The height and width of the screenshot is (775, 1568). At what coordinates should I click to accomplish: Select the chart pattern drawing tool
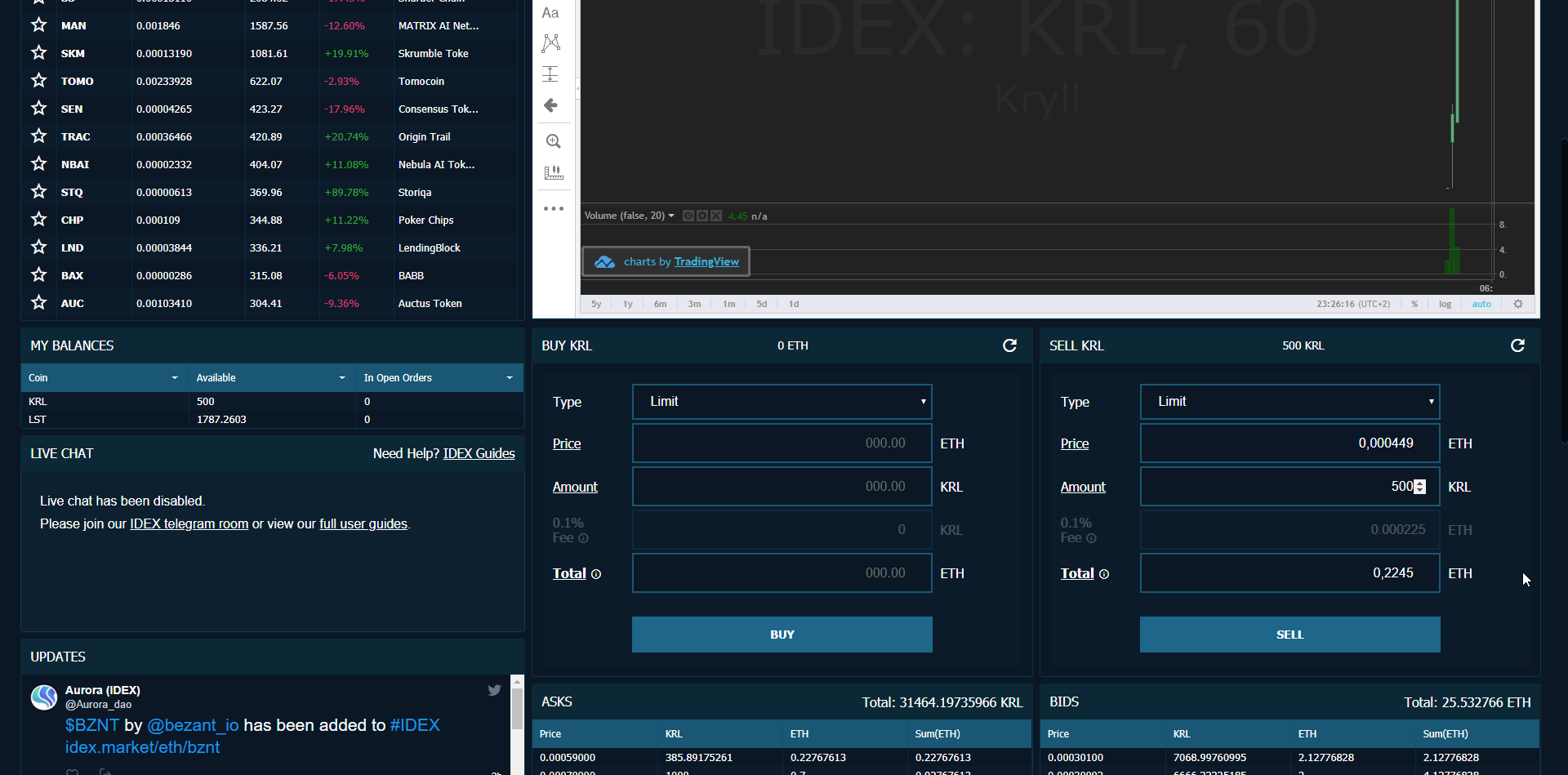point(551,43)
